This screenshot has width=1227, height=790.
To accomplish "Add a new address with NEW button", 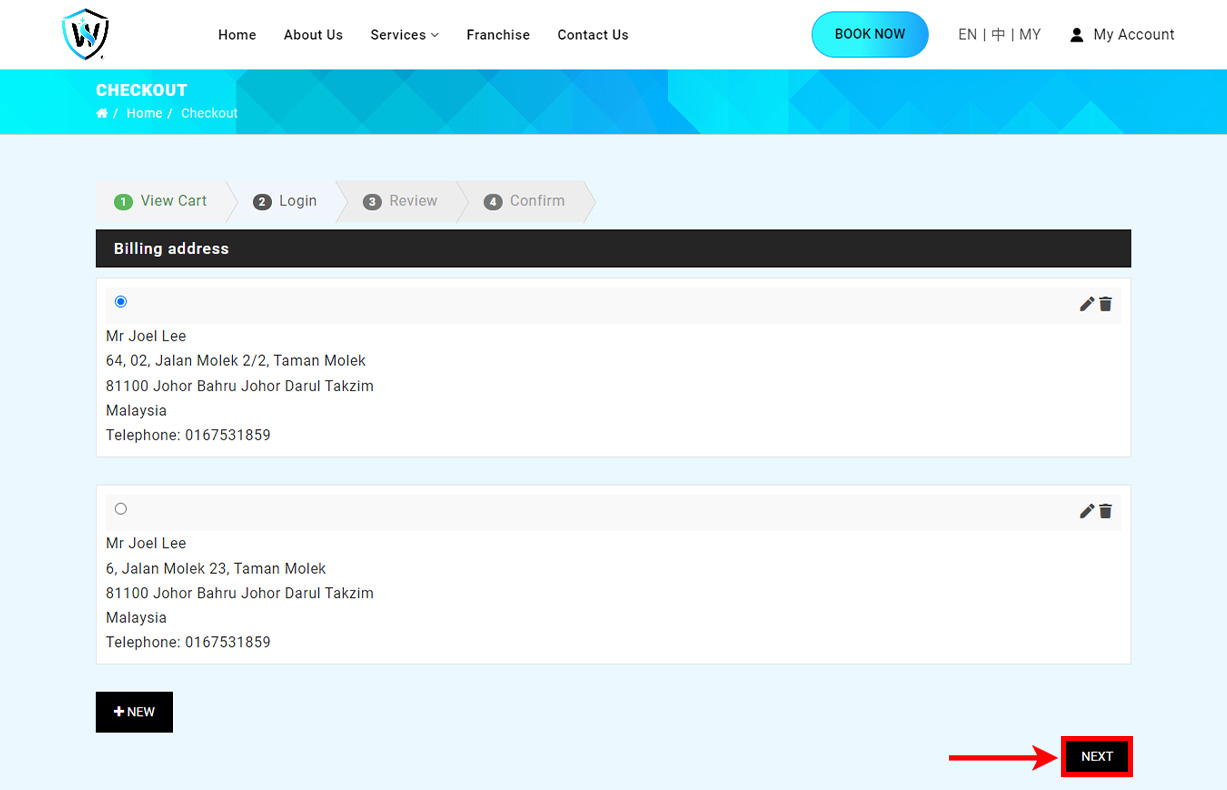I will [134, 712].
